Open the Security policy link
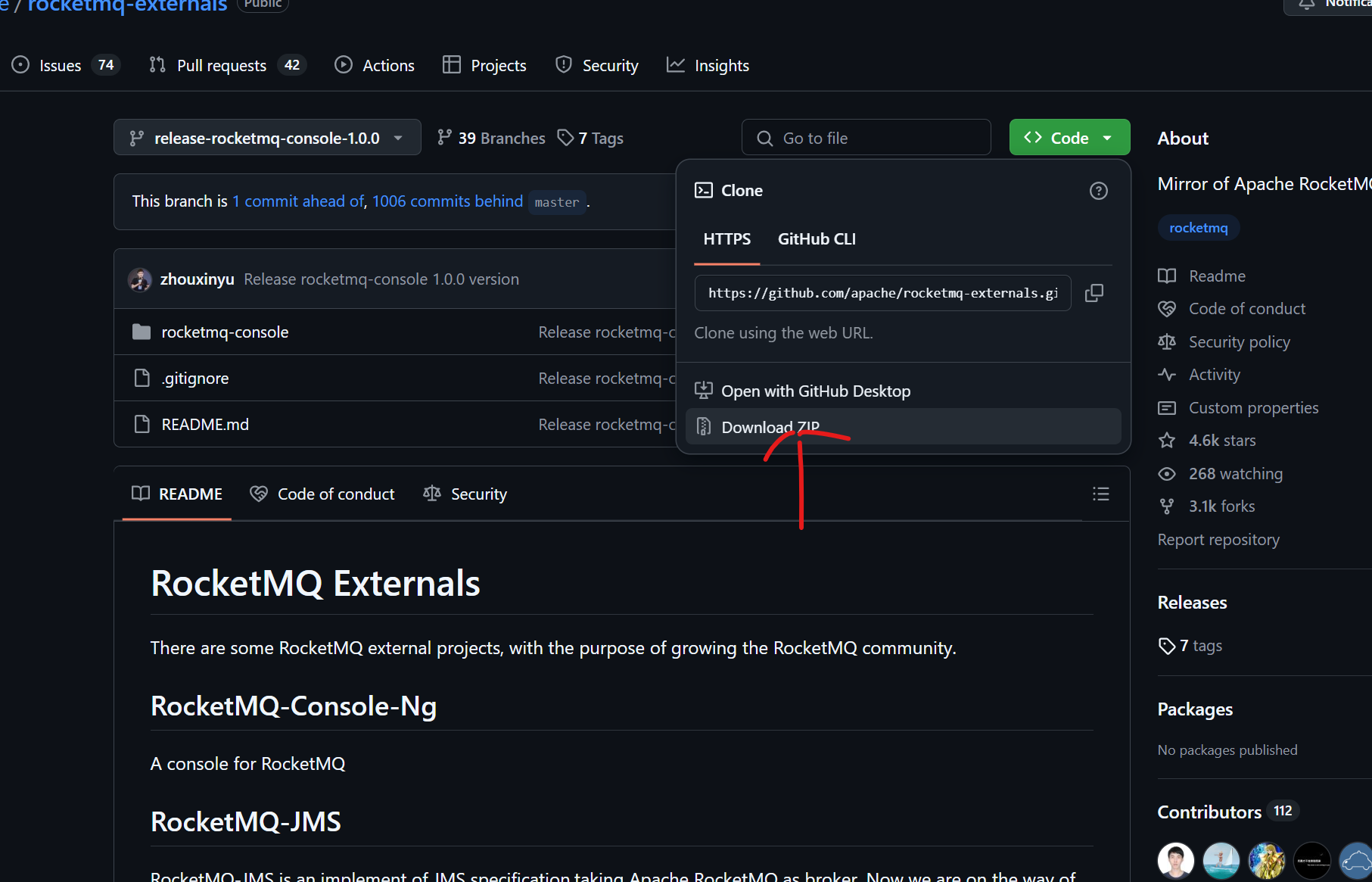 click(1224, 341)
